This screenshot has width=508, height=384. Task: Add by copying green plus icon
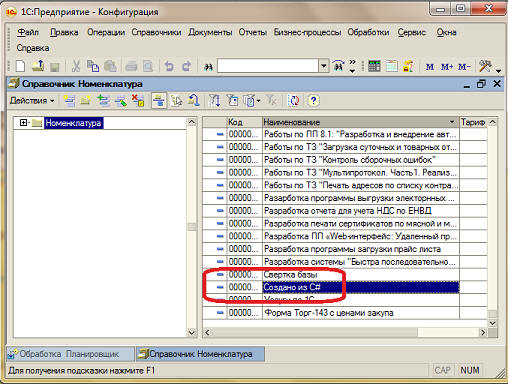tap(103, 100)
